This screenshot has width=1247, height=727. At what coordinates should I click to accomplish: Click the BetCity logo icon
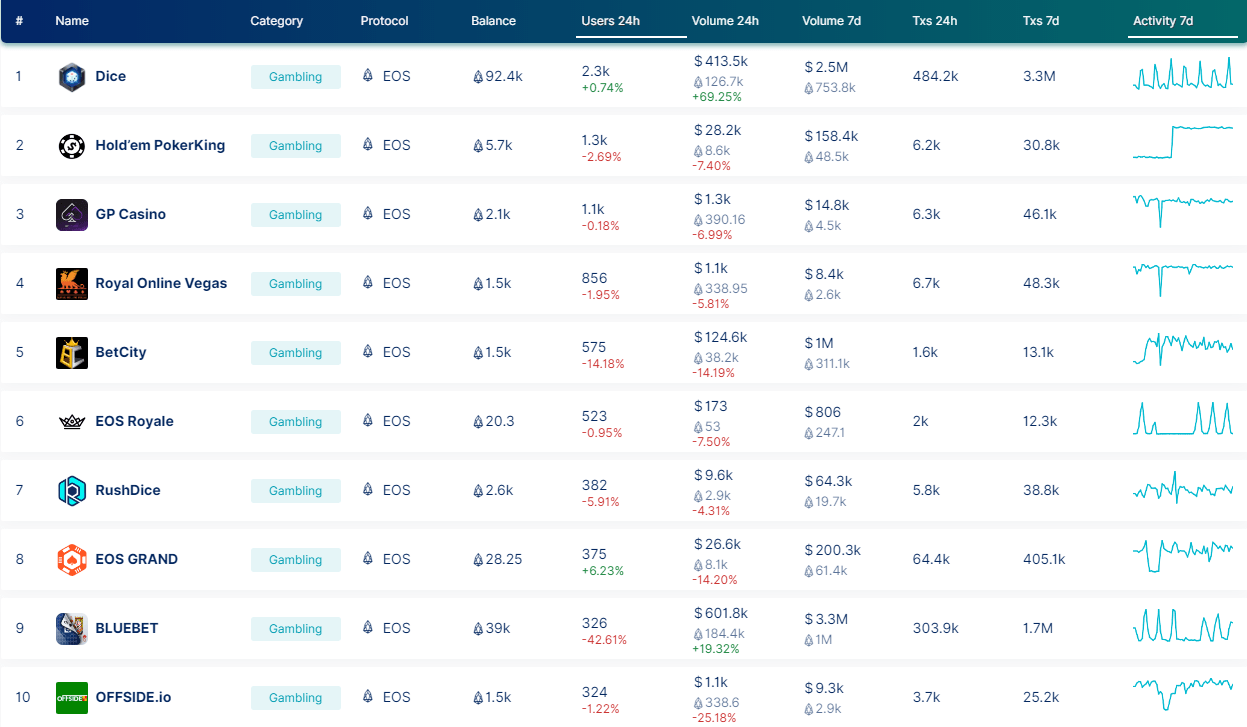[x=72, y=353]
